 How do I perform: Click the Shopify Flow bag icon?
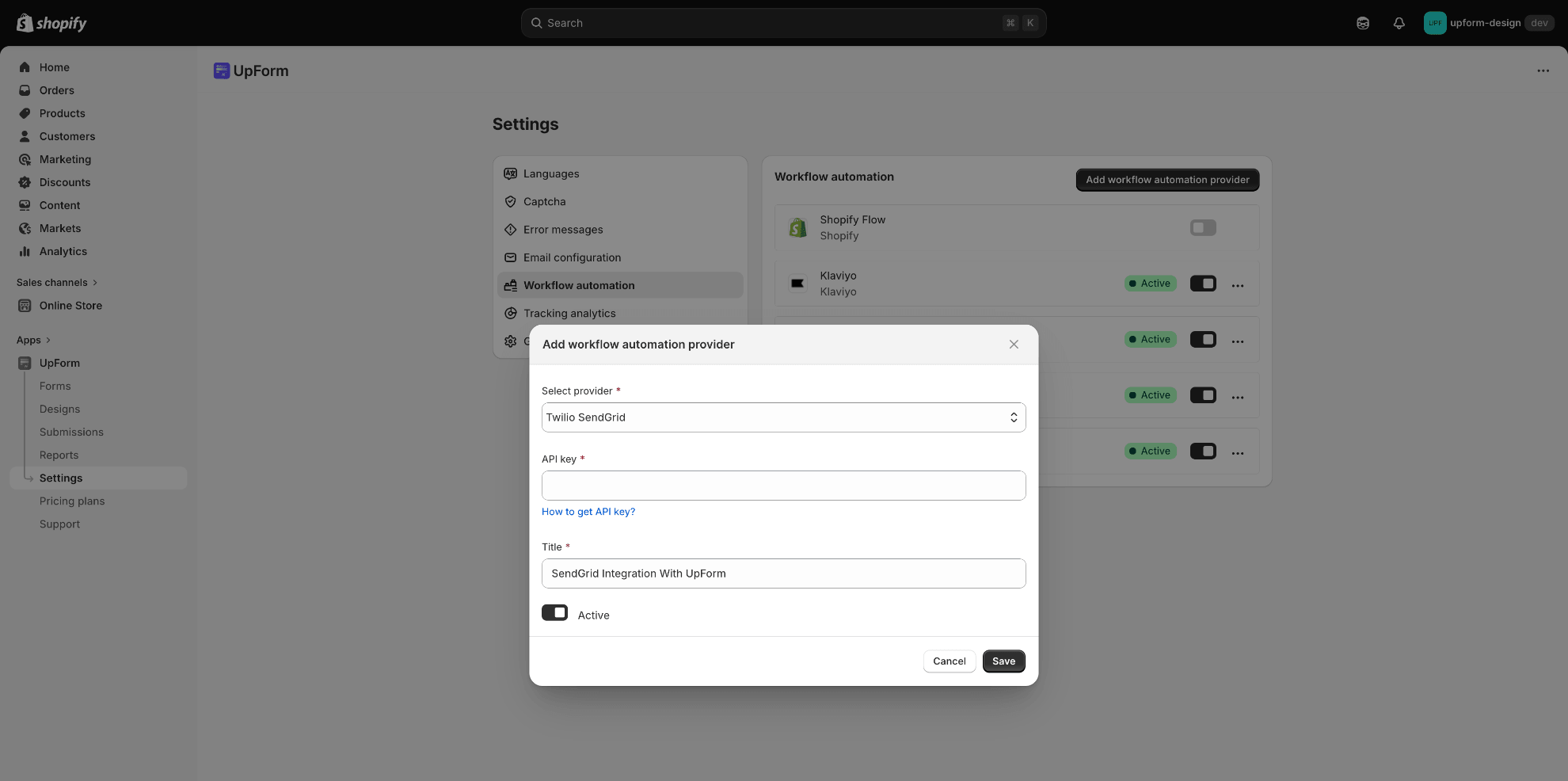[x=797, y=228]
